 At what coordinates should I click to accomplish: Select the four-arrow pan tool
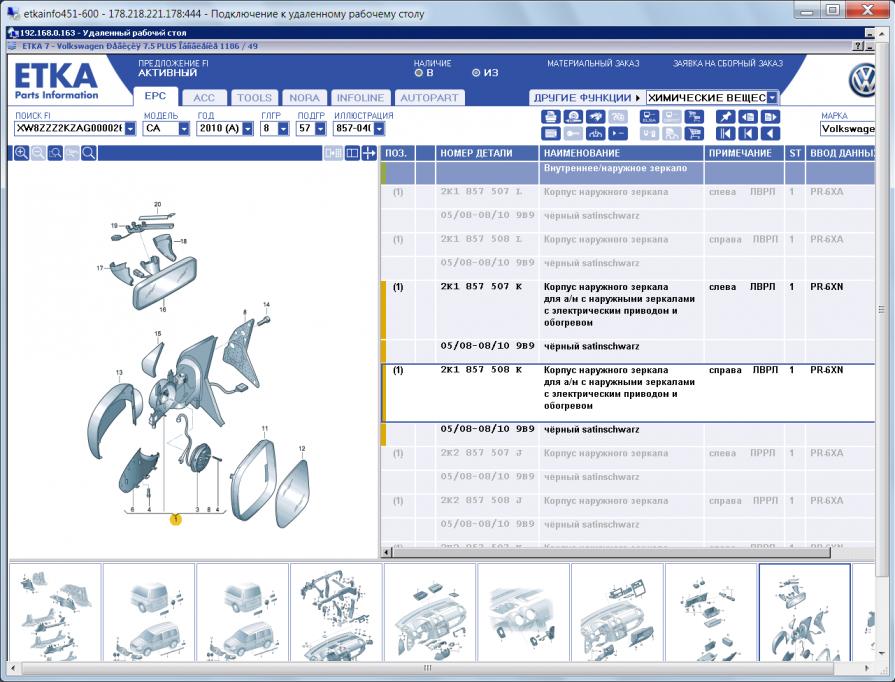pos(369,153)
